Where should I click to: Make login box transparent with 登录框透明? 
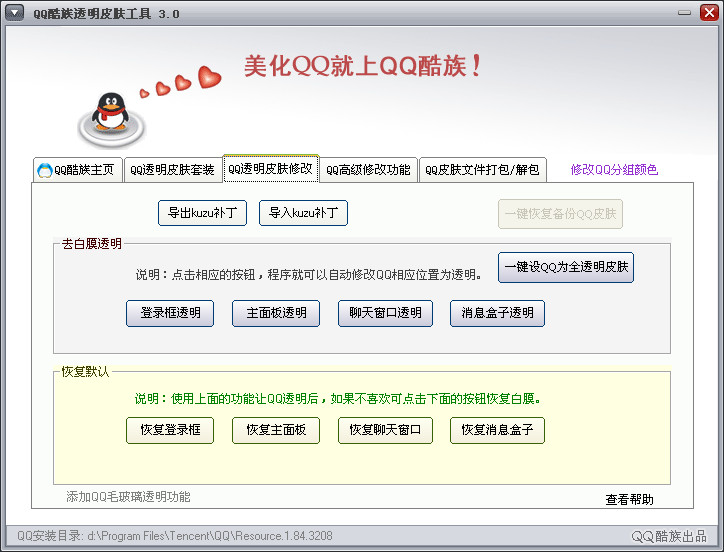(x=170, y=313)
